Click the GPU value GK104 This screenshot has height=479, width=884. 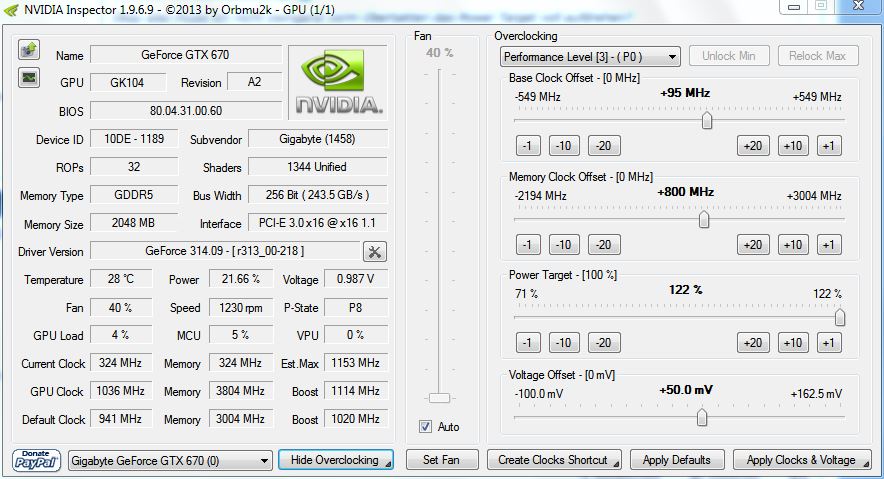pyautogui.click(x=128, y=82)
